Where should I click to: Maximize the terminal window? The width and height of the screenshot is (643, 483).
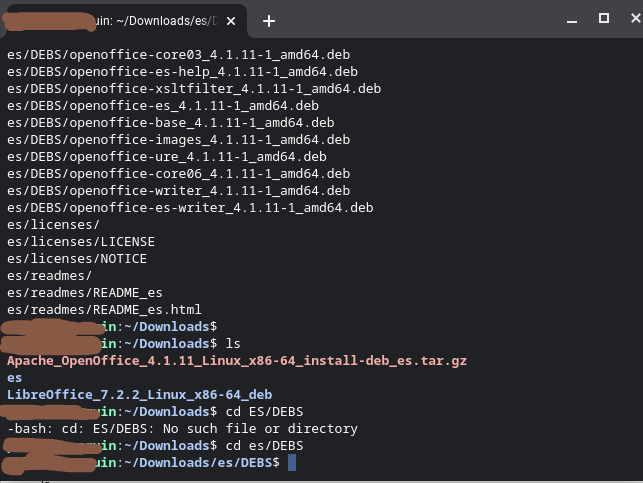603,18
